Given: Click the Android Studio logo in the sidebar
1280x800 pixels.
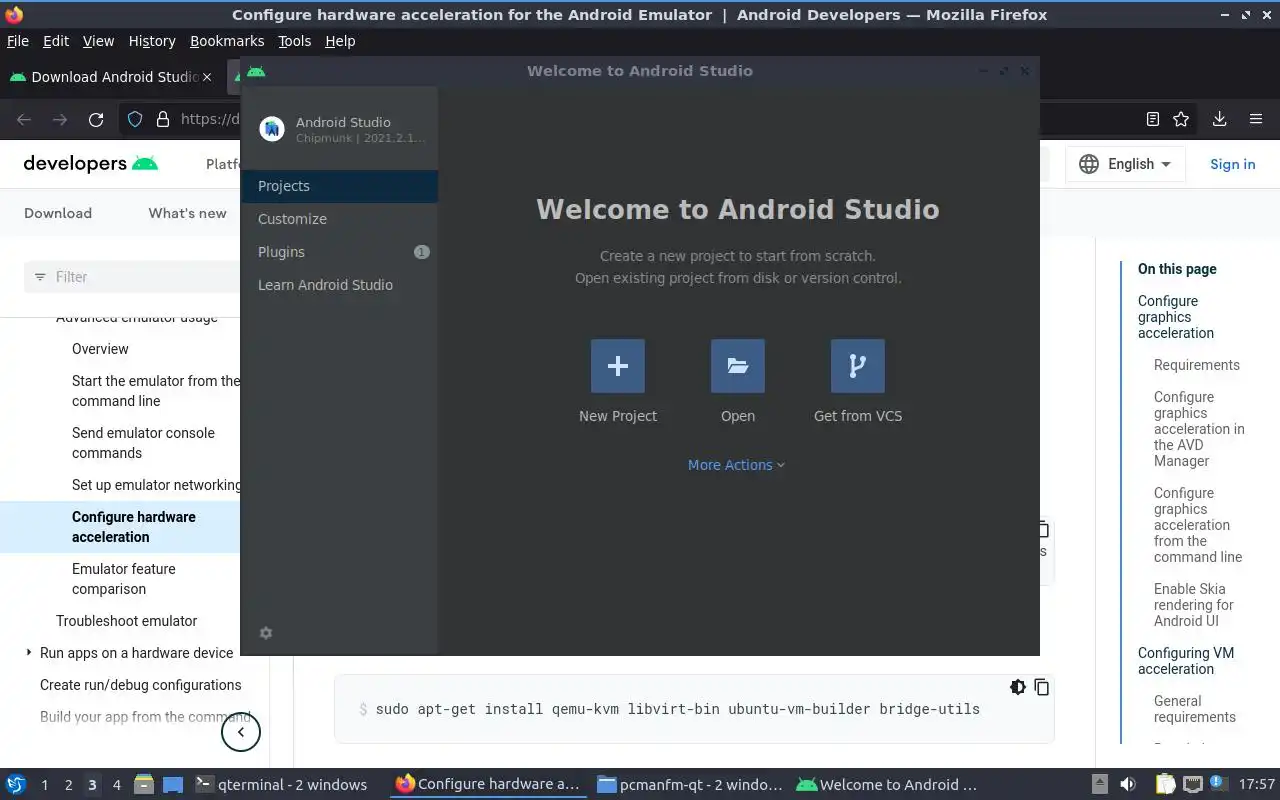Looking at the screenshot, I should coord(272,129).
